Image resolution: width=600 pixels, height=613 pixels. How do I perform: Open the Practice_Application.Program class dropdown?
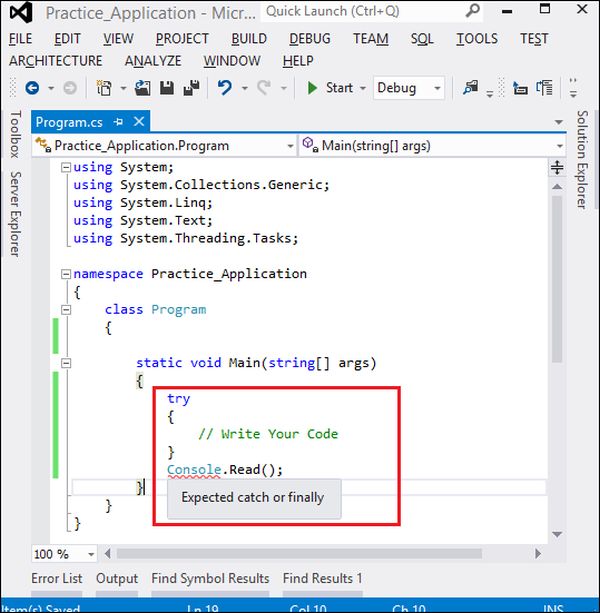[x=164, y=146]
